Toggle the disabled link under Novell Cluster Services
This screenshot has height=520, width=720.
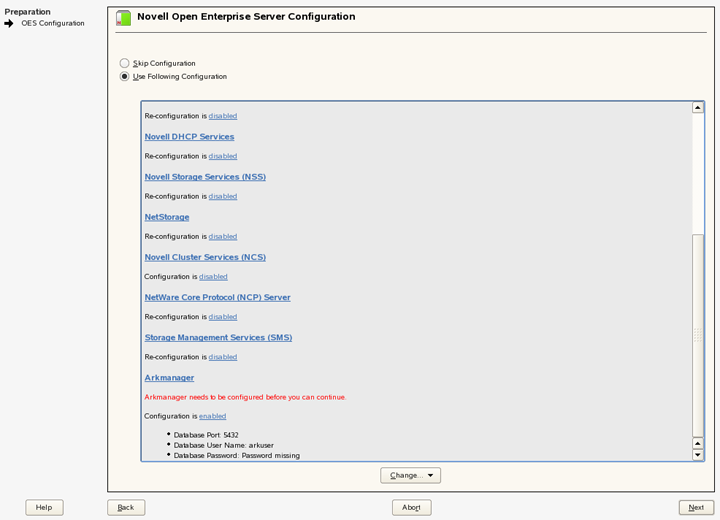[x=213, y=277]
